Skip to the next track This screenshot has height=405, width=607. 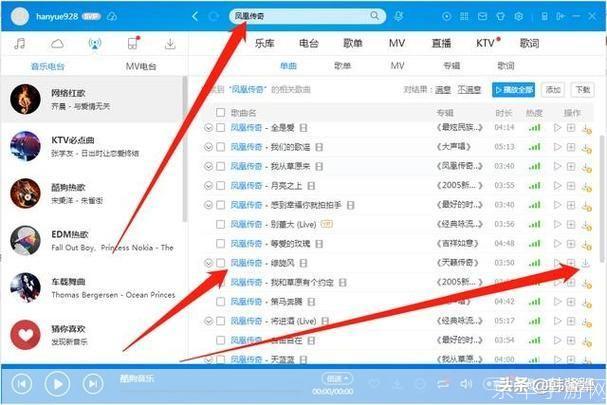point(93,384)
